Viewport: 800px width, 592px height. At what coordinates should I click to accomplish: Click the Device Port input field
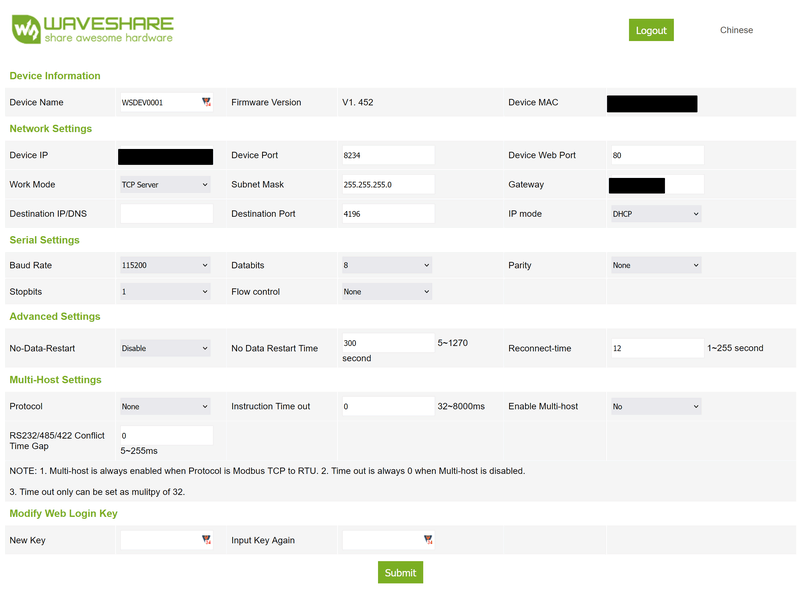point(386,155)
